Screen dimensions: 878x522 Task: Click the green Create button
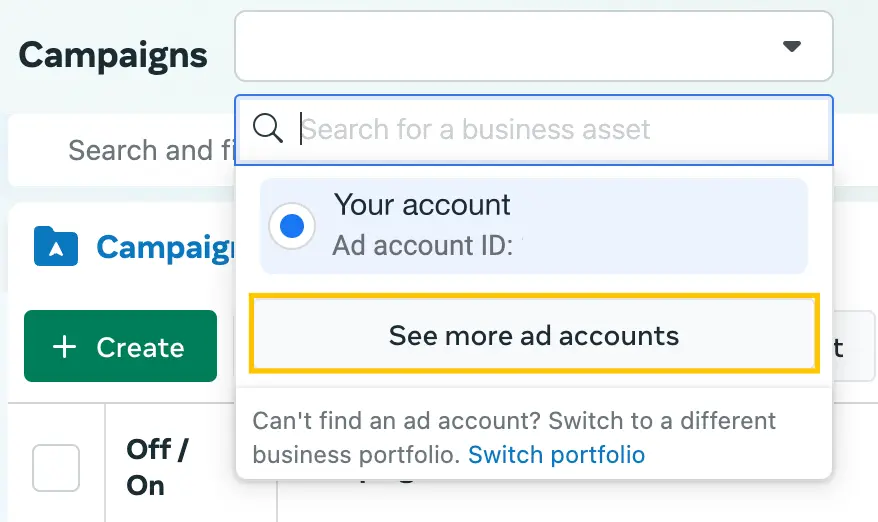point(120,346)
